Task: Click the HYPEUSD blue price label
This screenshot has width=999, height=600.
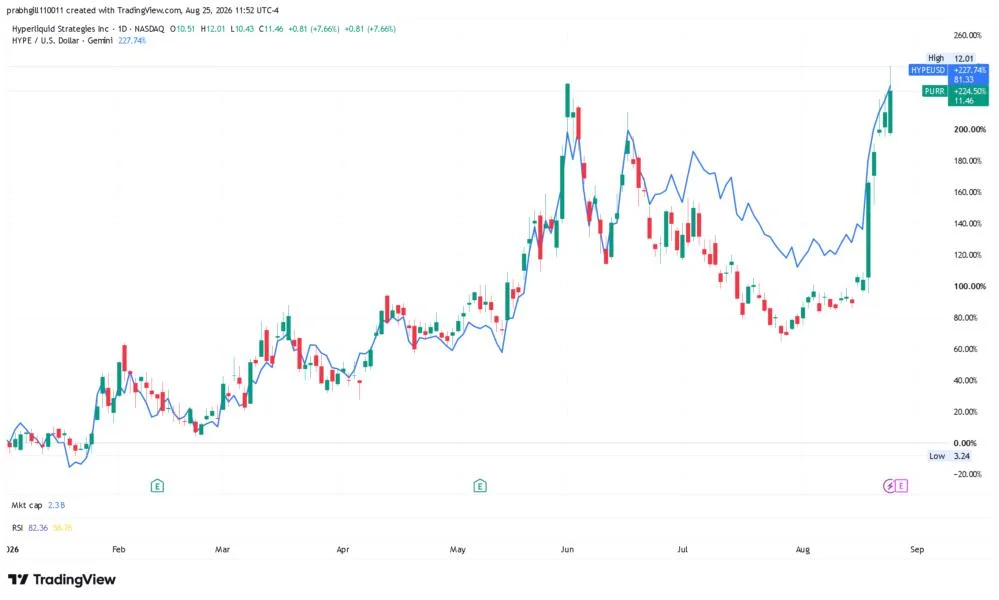Action: [949, 74]
